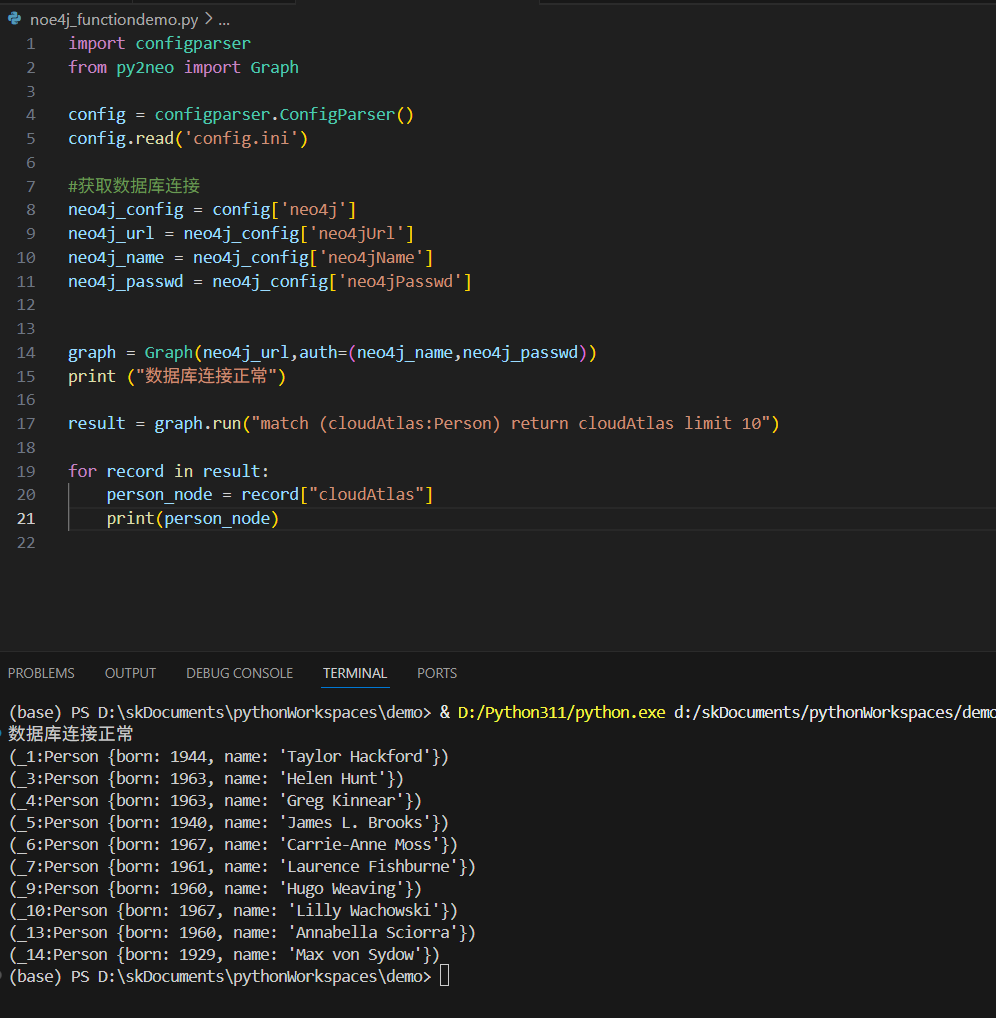
Task: Click terminal row 'Helen Hunt'
Action: (x=206, y=779)
